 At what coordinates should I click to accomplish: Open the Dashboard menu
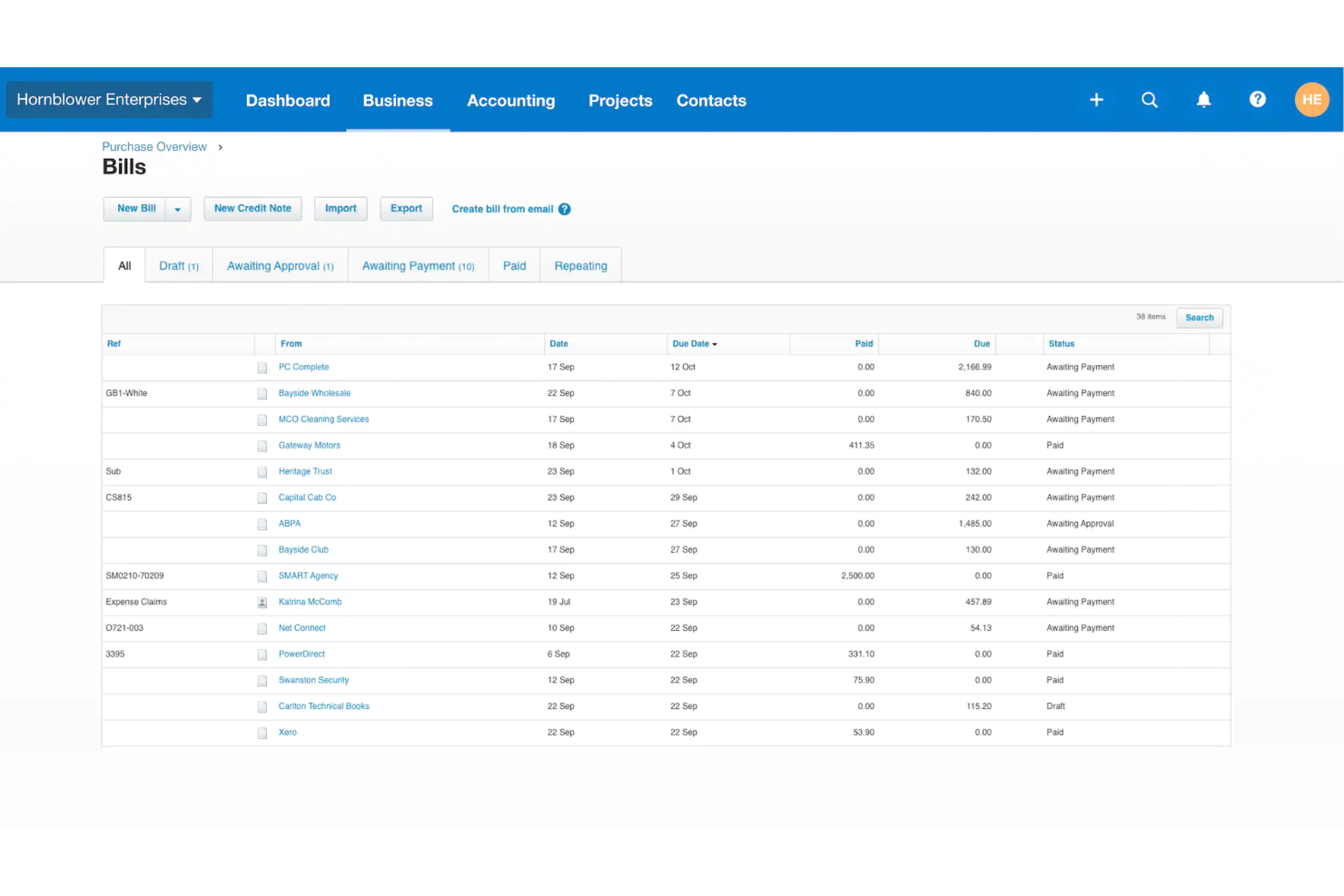(288, 101)
